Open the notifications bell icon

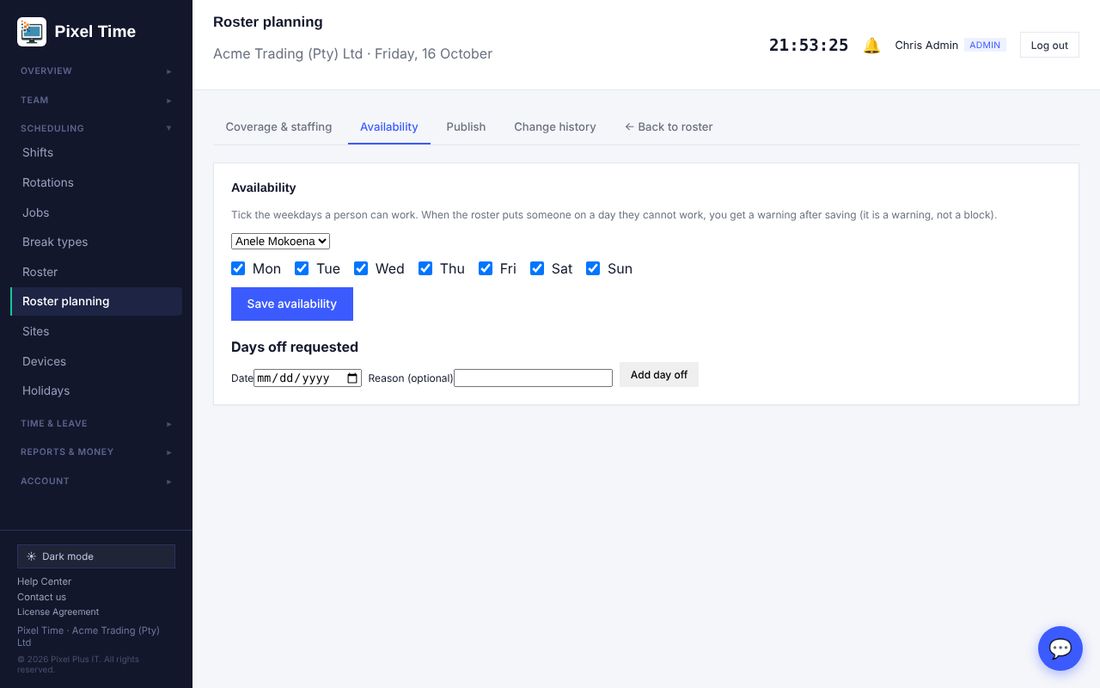[871, 46]
